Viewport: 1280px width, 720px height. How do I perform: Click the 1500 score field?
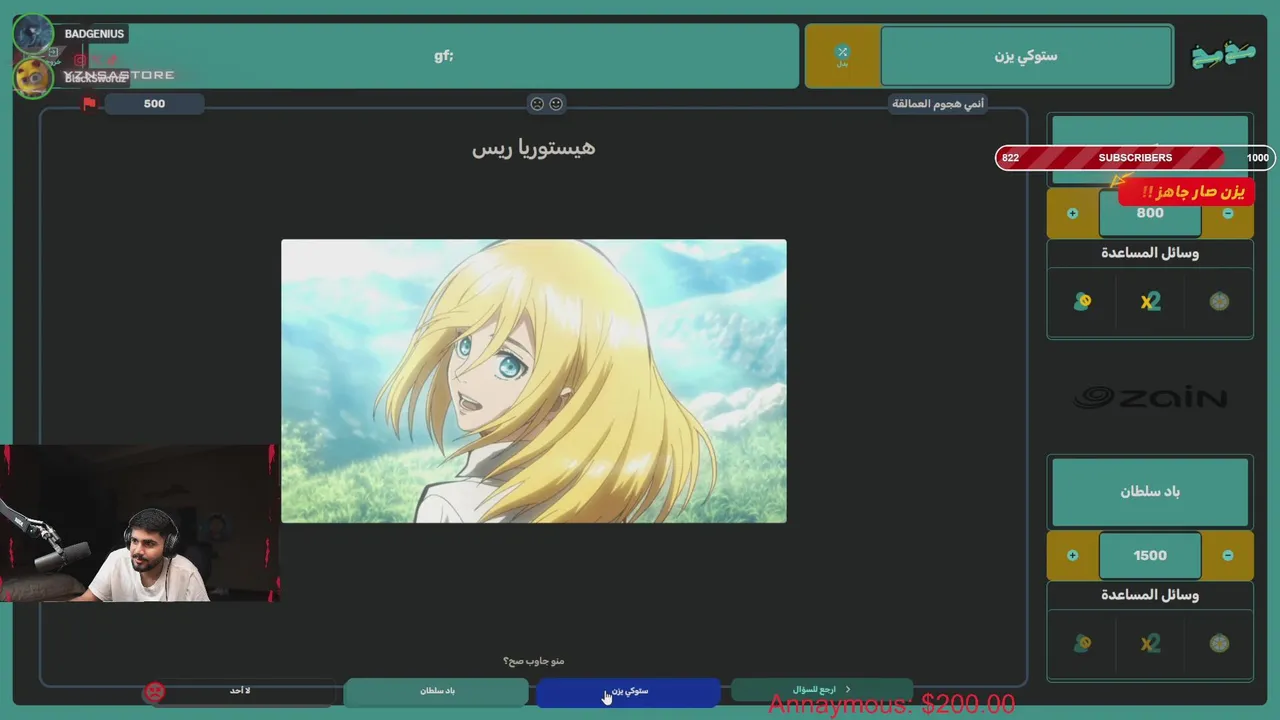[1150, 555]
